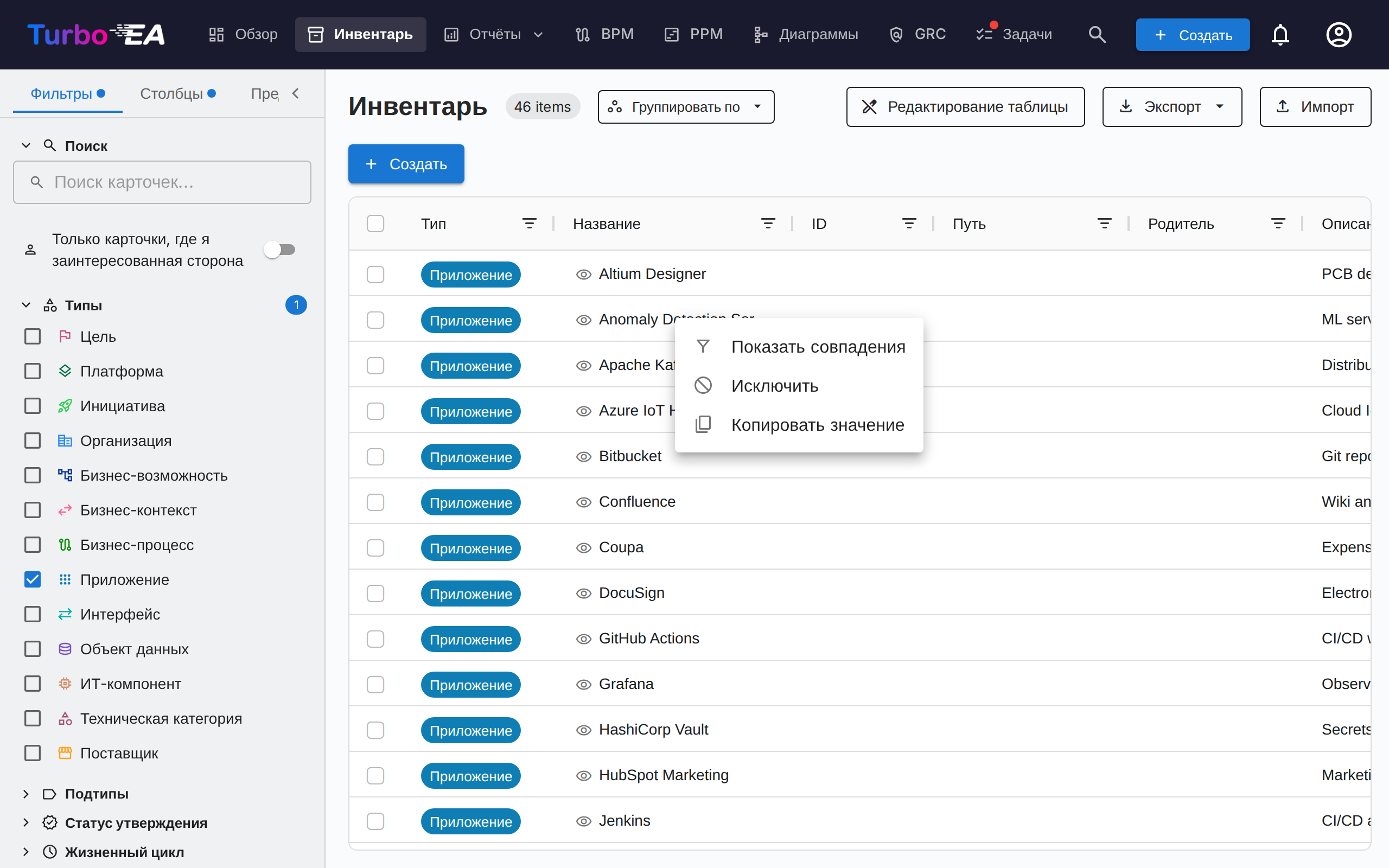1389x868 pixels.
Task: Open the user account avatar menu
Action: click(1339, 34)
